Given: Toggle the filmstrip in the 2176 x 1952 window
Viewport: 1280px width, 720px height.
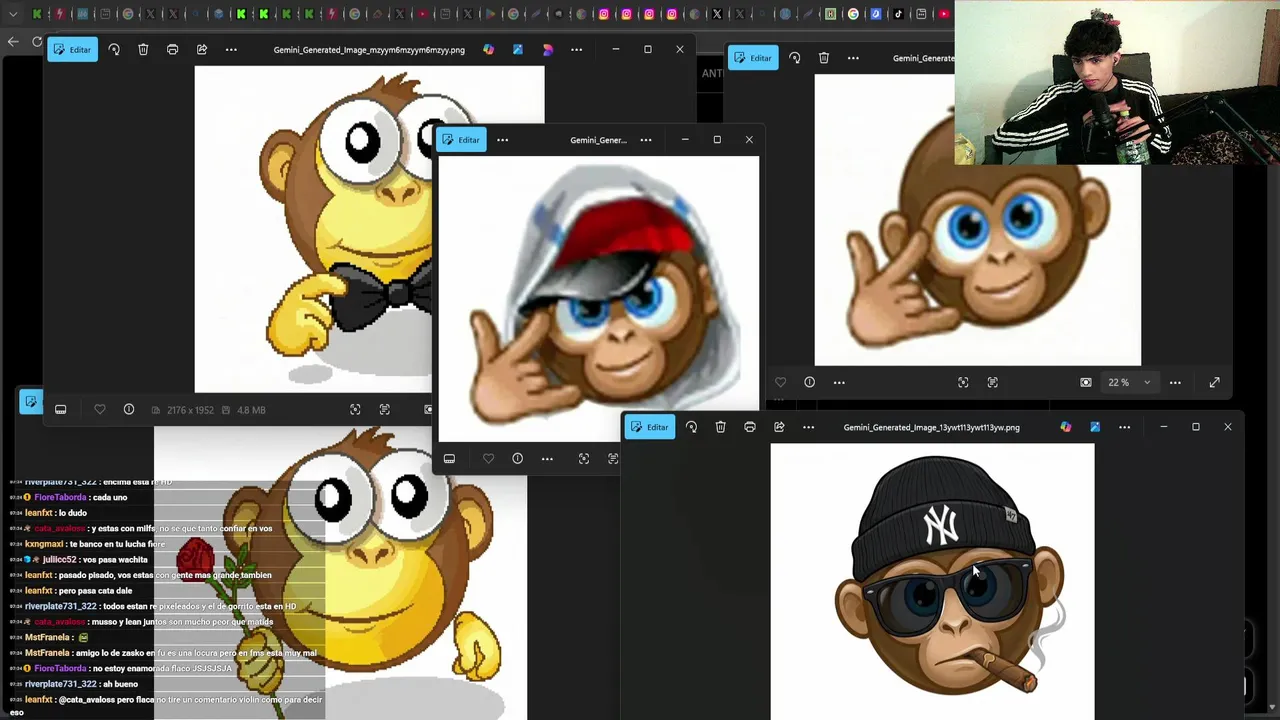Looking at the screenshot, I should (60, 409).
